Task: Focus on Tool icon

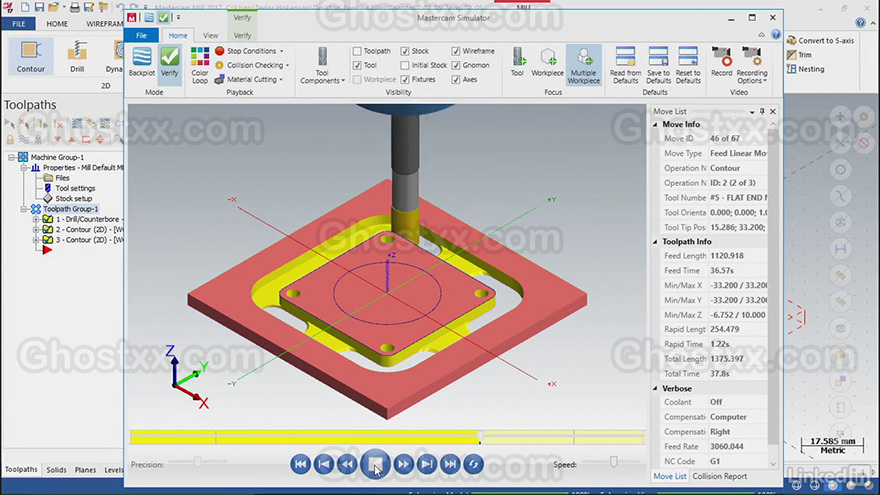Action: click(x=517, y=62)
